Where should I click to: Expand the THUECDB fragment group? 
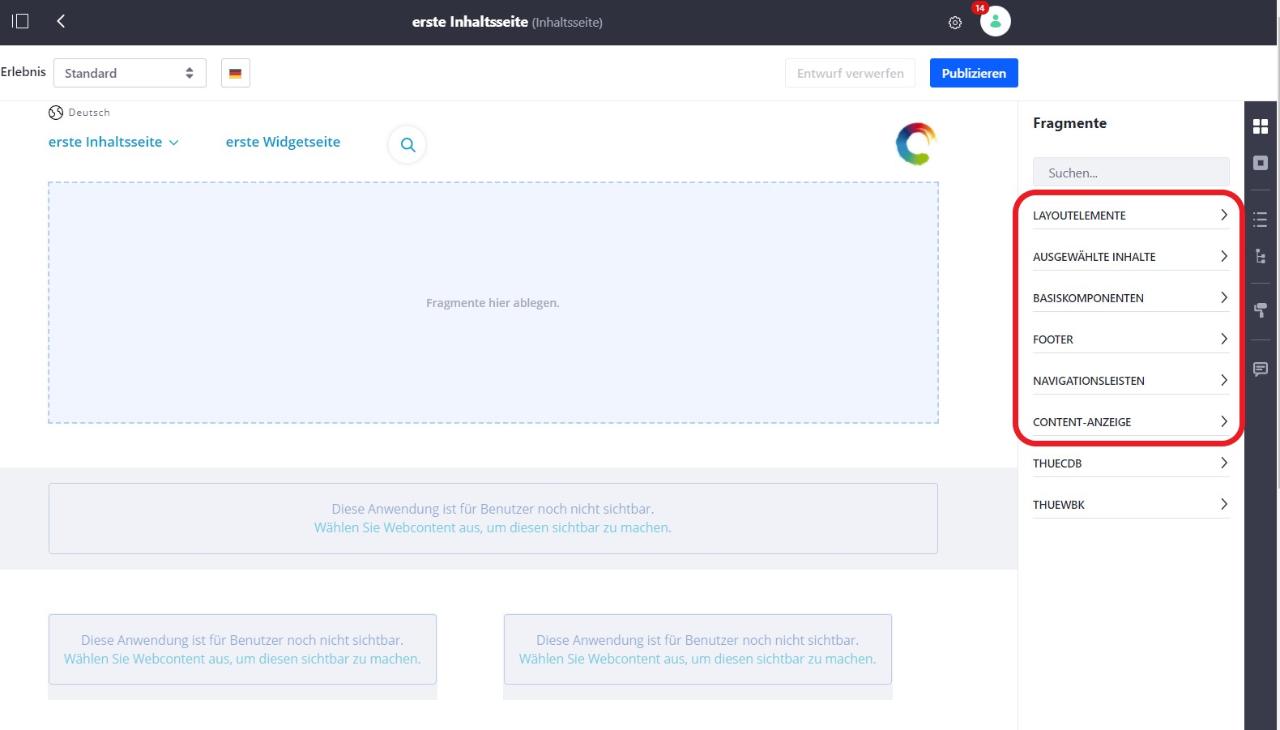coord(1131,463)
